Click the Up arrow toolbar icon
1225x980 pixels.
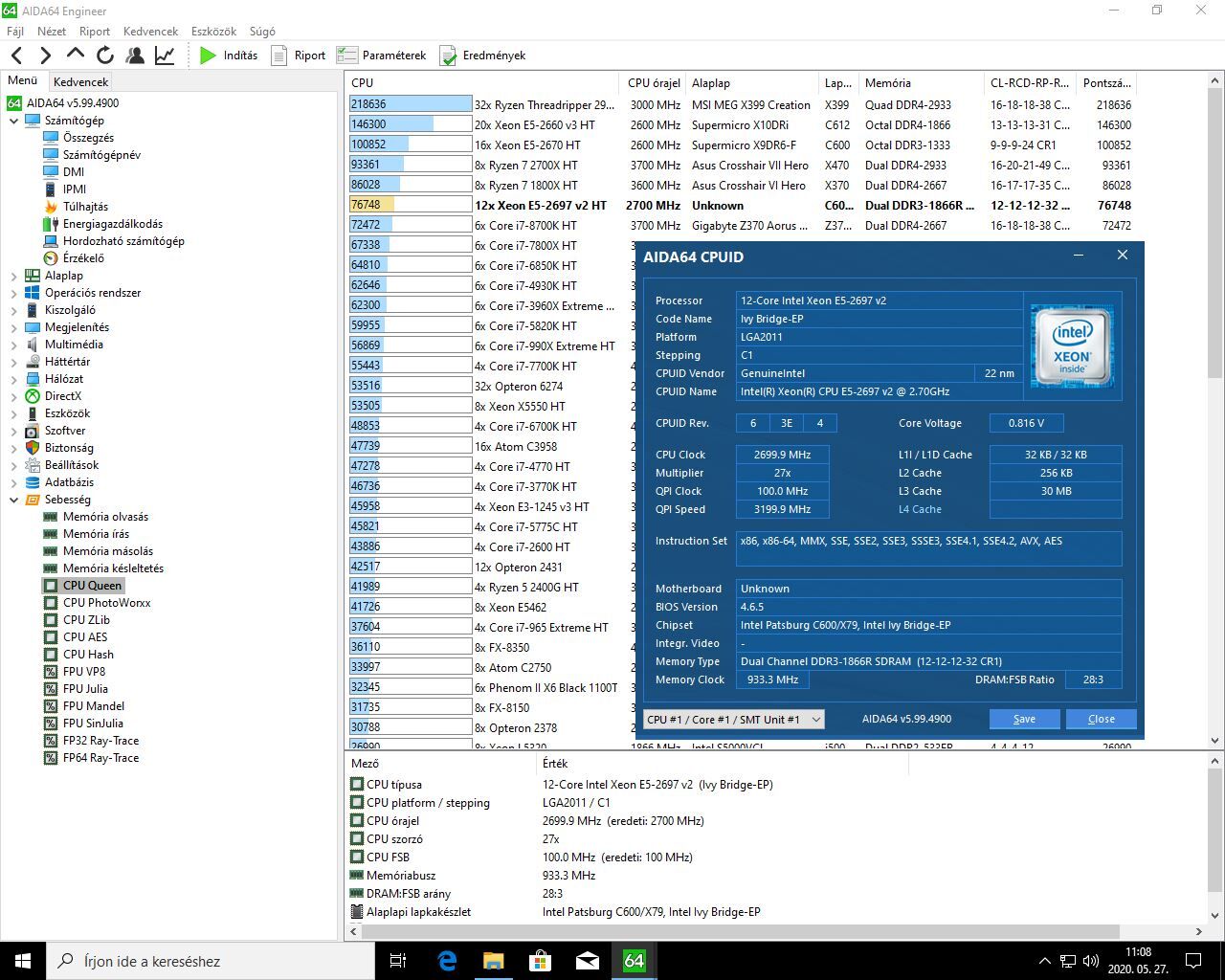76,56
